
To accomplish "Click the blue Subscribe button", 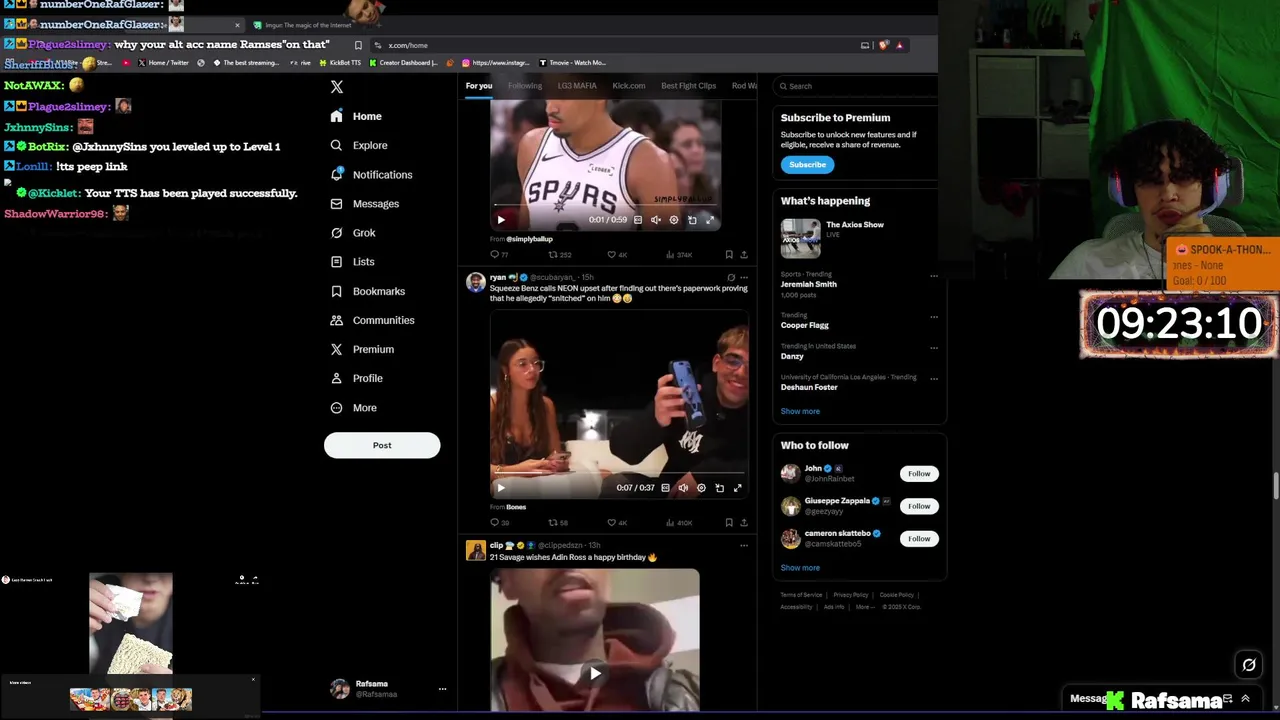I will 807,165.
